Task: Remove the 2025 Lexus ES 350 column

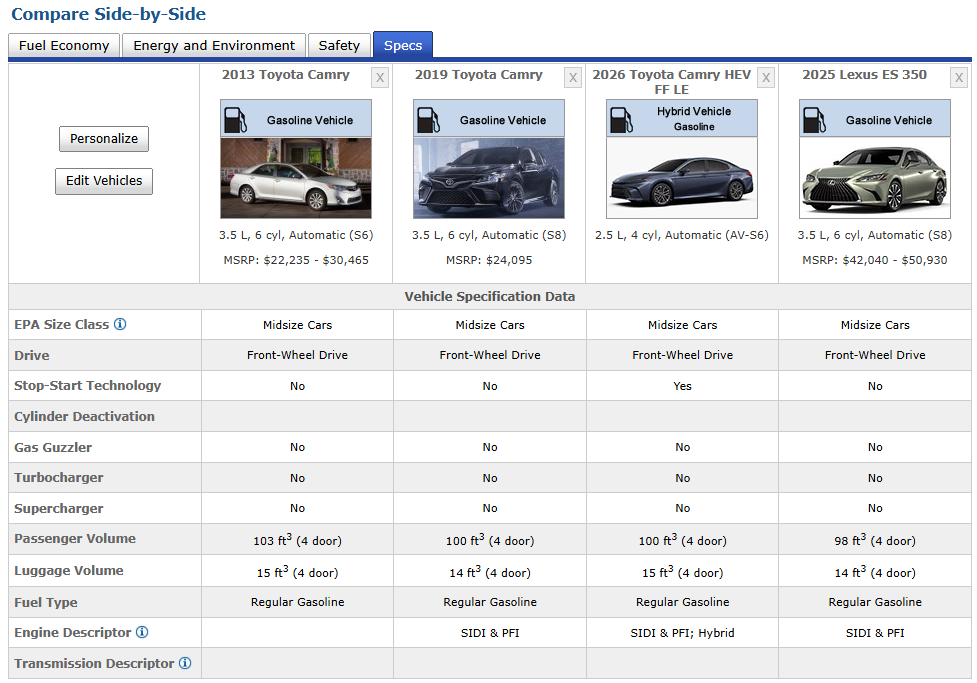Action: (959, 78)
